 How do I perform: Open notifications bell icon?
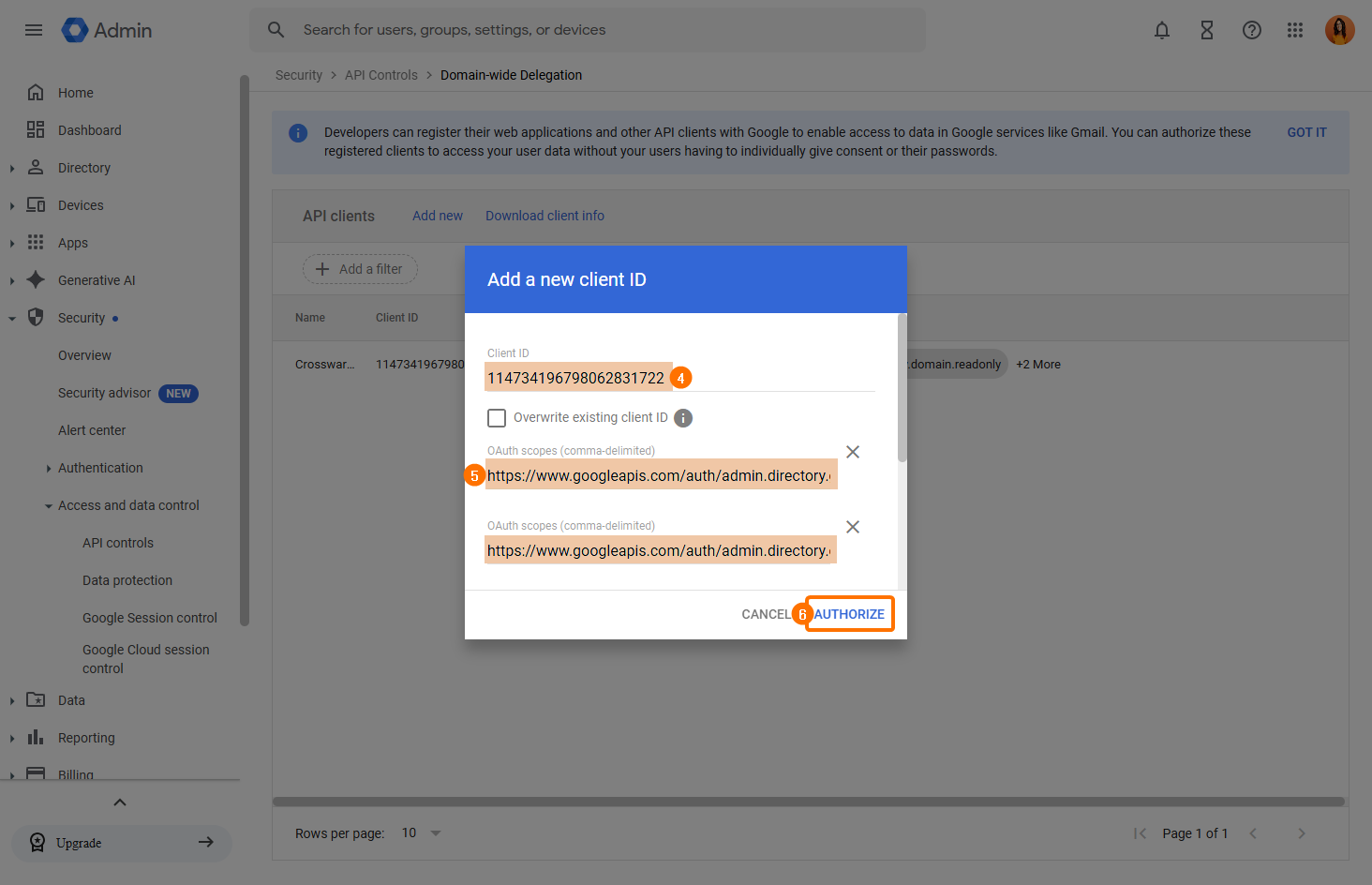[1162, 30]
